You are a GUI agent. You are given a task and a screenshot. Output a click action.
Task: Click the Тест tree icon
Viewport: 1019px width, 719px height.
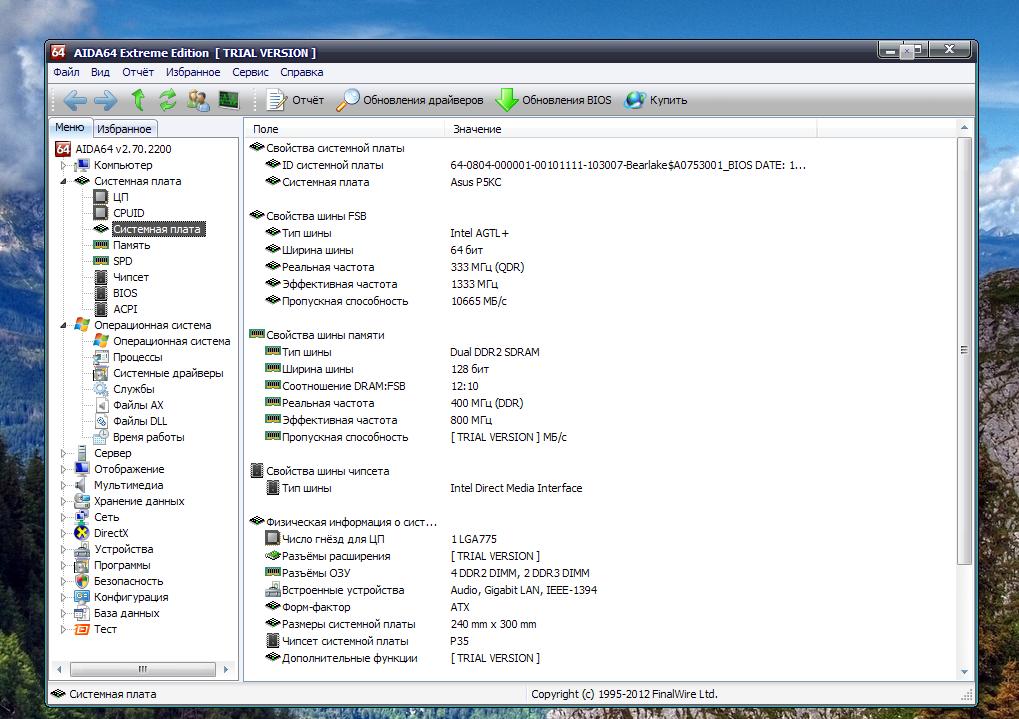pyautogui.click(x=82, y=629)
